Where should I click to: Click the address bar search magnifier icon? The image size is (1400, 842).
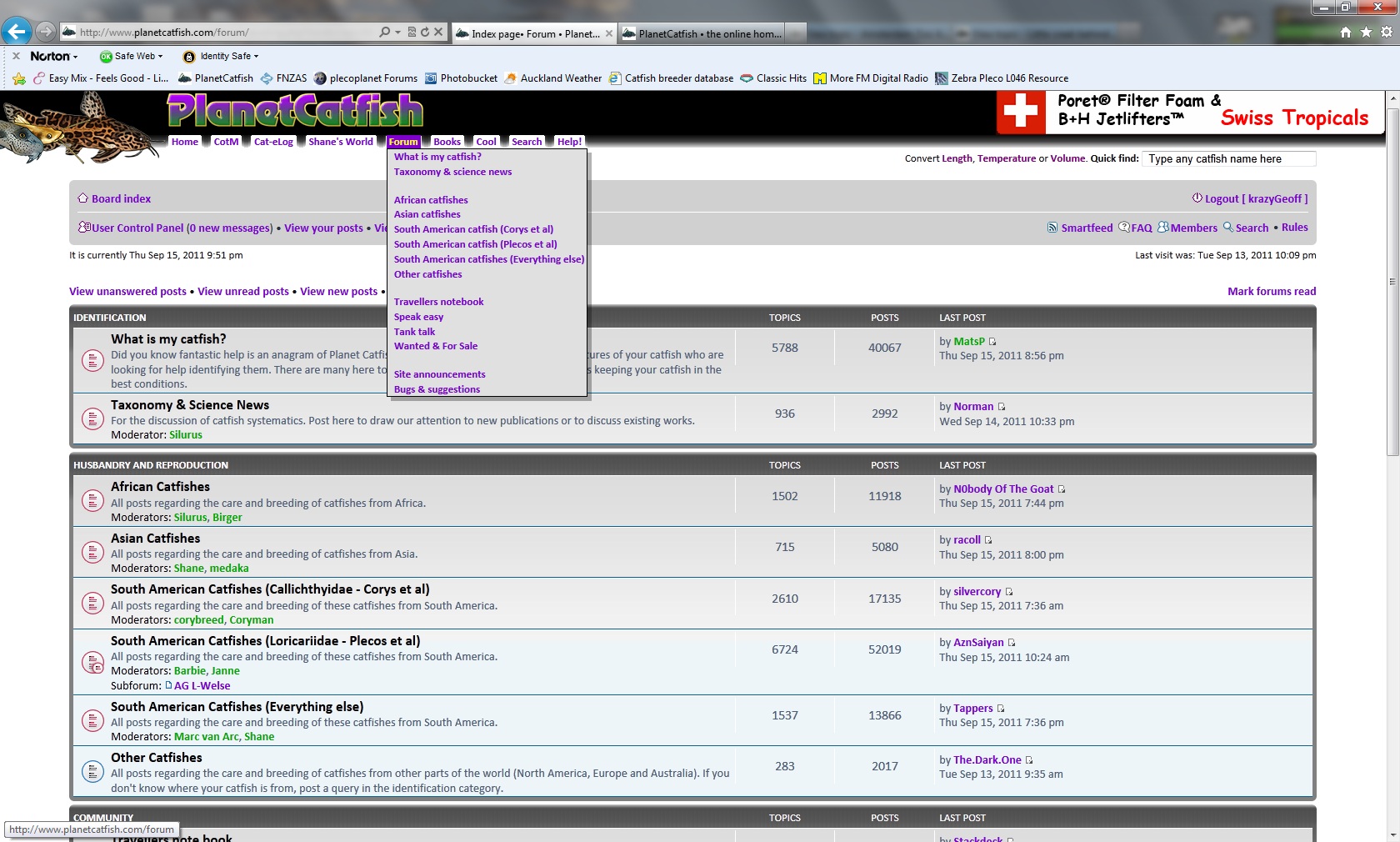coord(384,33)
